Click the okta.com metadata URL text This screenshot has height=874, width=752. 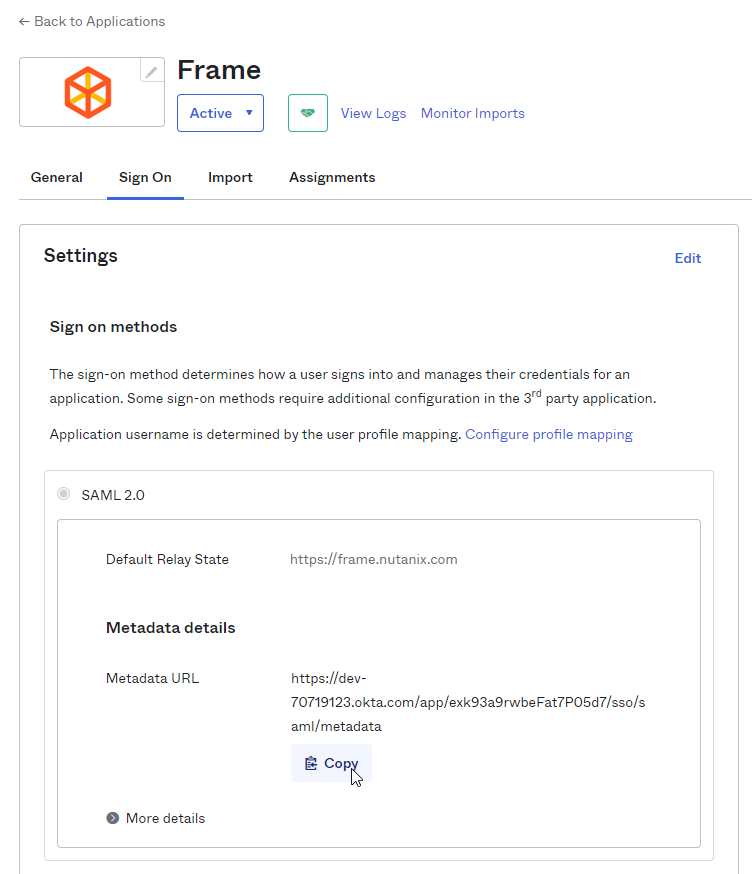point(467,702)
